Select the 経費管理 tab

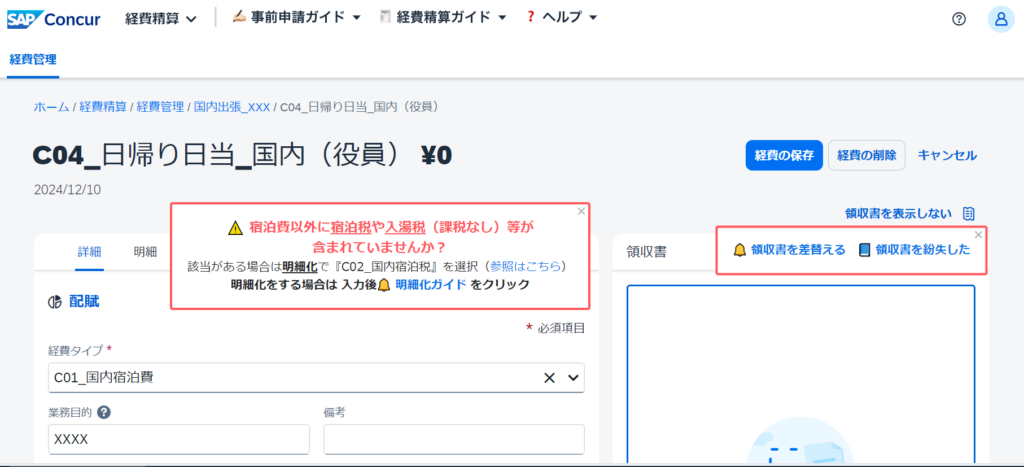33,59
